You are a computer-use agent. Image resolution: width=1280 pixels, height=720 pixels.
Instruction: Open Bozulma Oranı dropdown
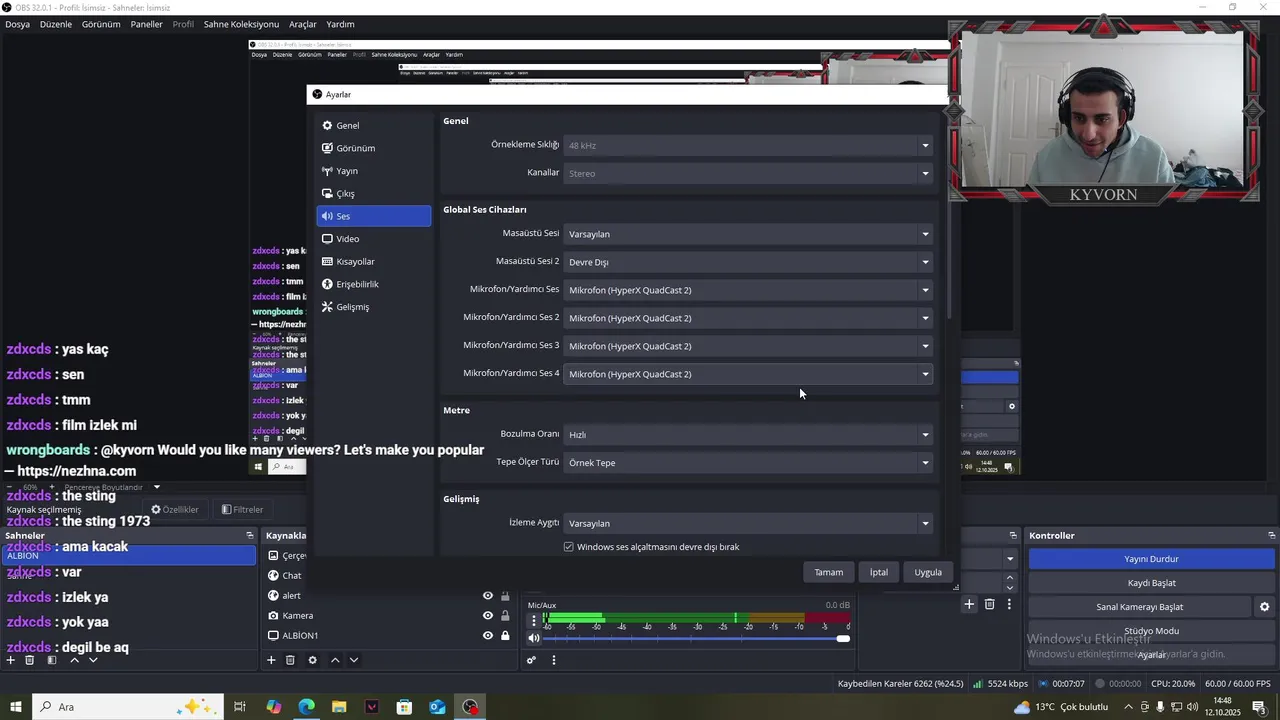pyautogui.click(x=748, y=435)
